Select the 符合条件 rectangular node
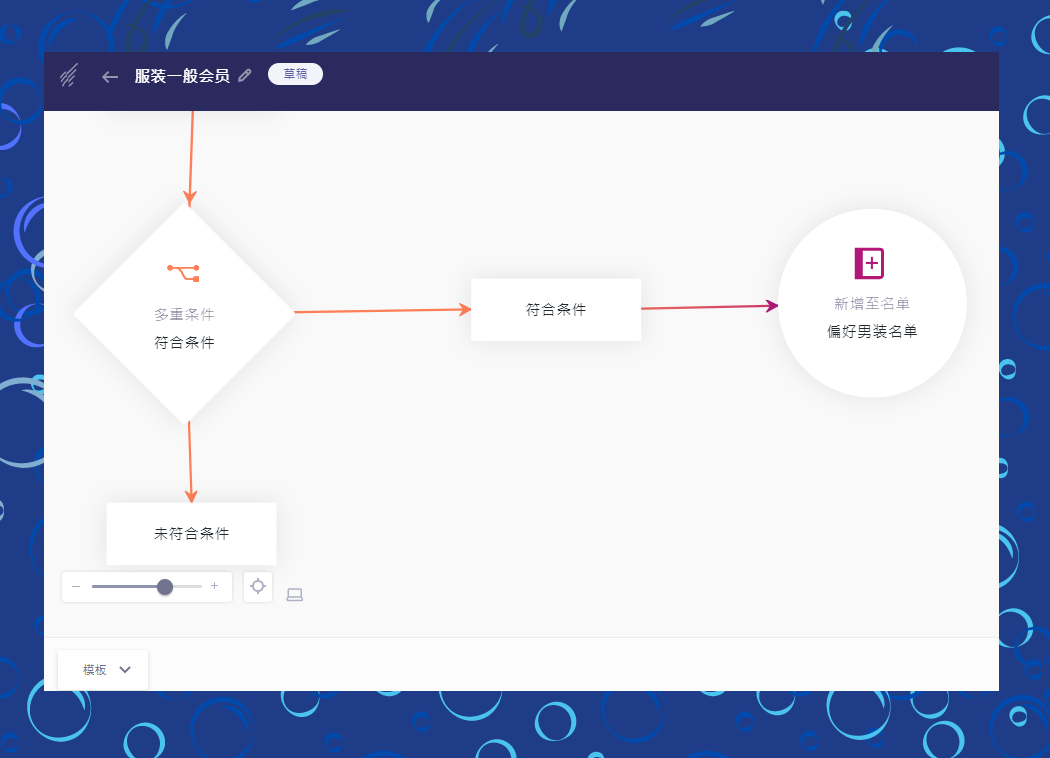The width and height of the screenshot is (1050, 758). [x=556, y=310]
